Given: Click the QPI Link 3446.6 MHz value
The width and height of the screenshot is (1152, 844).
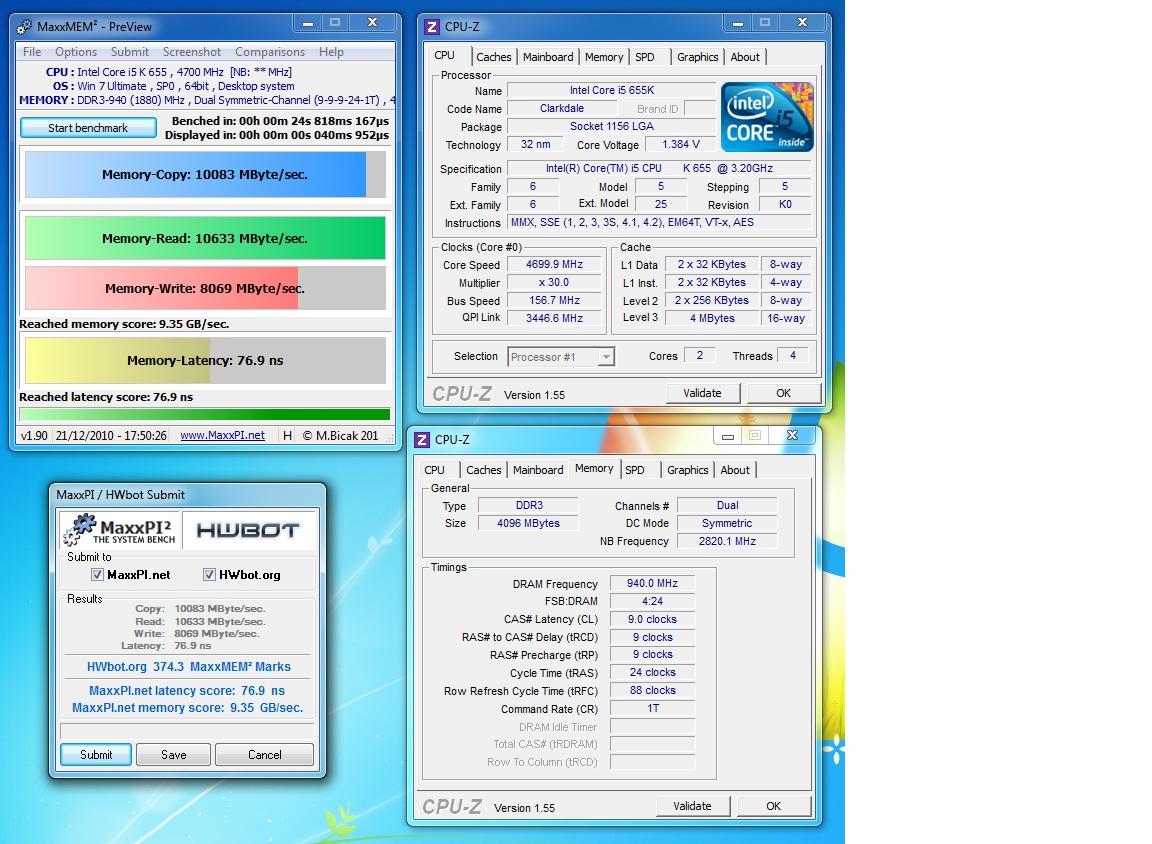Looking at the screenshot, I should coord(554,318).
